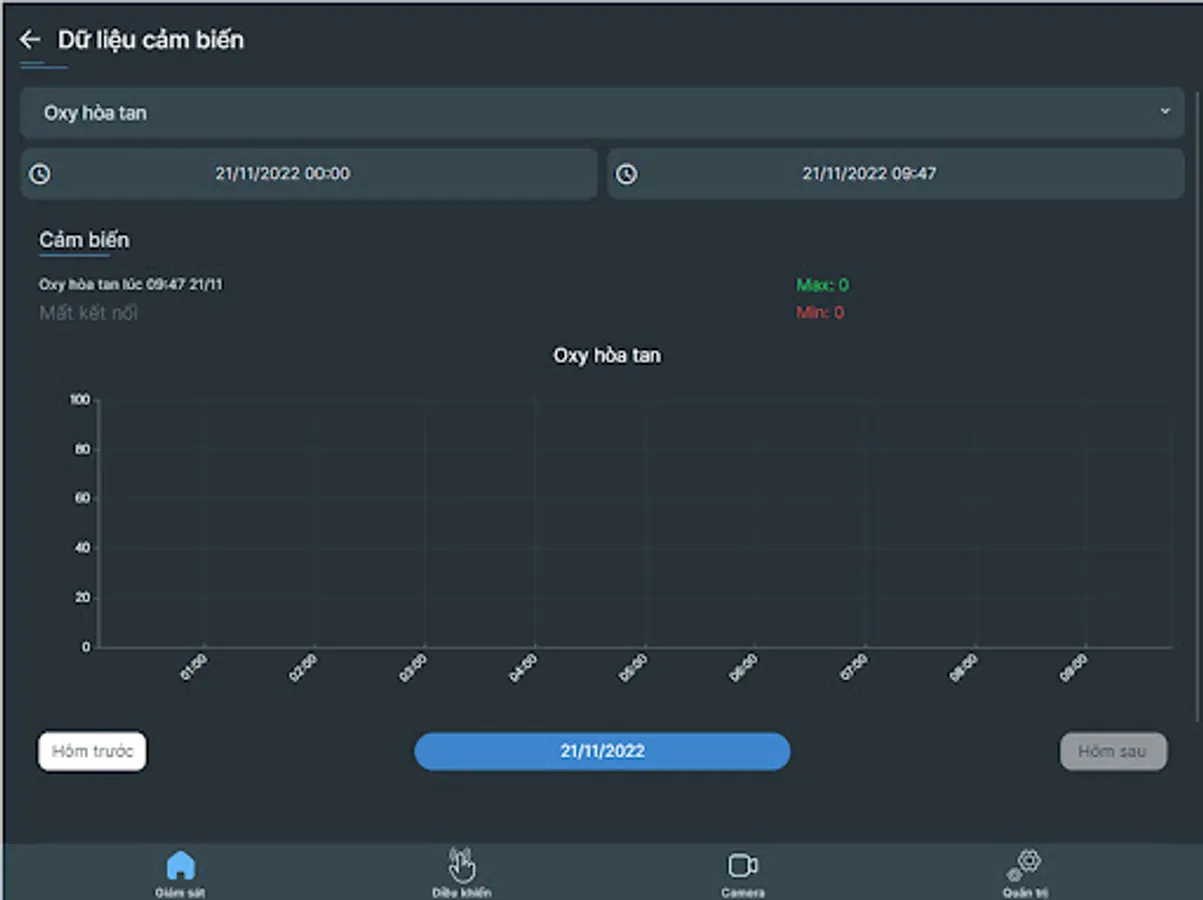Go back using the arrow icon

pos(30,40)
